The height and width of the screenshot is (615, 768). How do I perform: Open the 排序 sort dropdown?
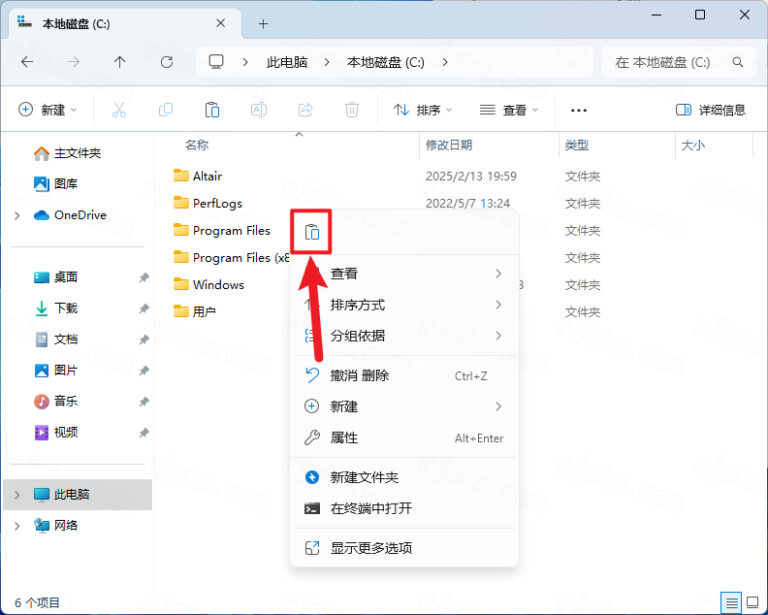click(423, 110)
